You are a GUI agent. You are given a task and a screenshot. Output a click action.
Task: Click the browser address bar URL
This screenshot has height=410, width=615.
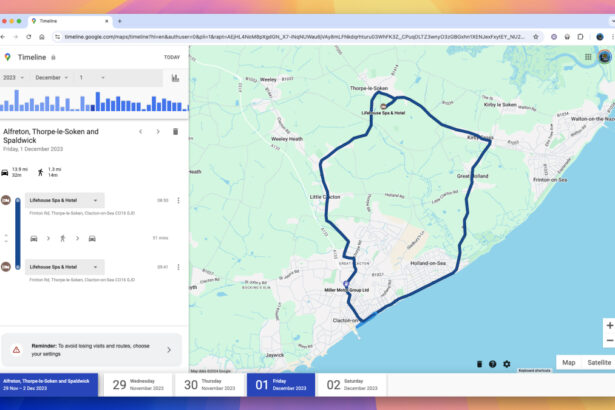294,37
